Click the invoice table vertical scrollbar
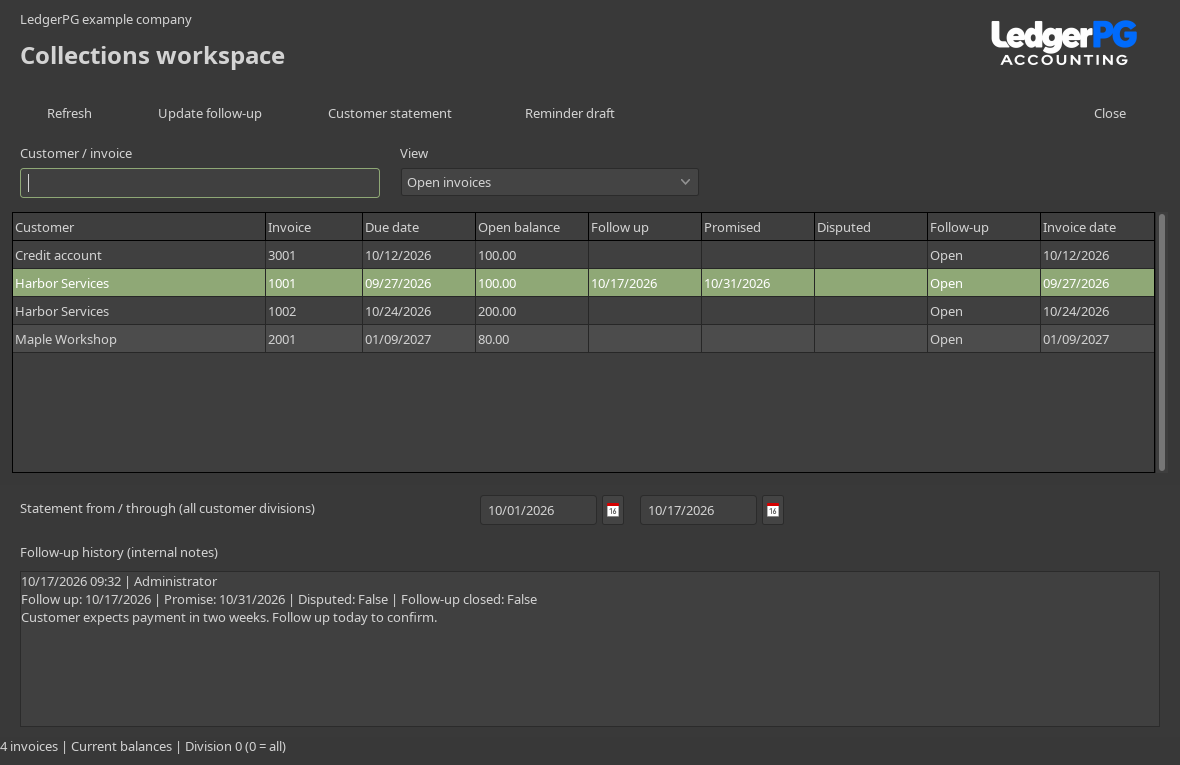Viewport: 1180px width, 765px height. [x=1162, y=343]
